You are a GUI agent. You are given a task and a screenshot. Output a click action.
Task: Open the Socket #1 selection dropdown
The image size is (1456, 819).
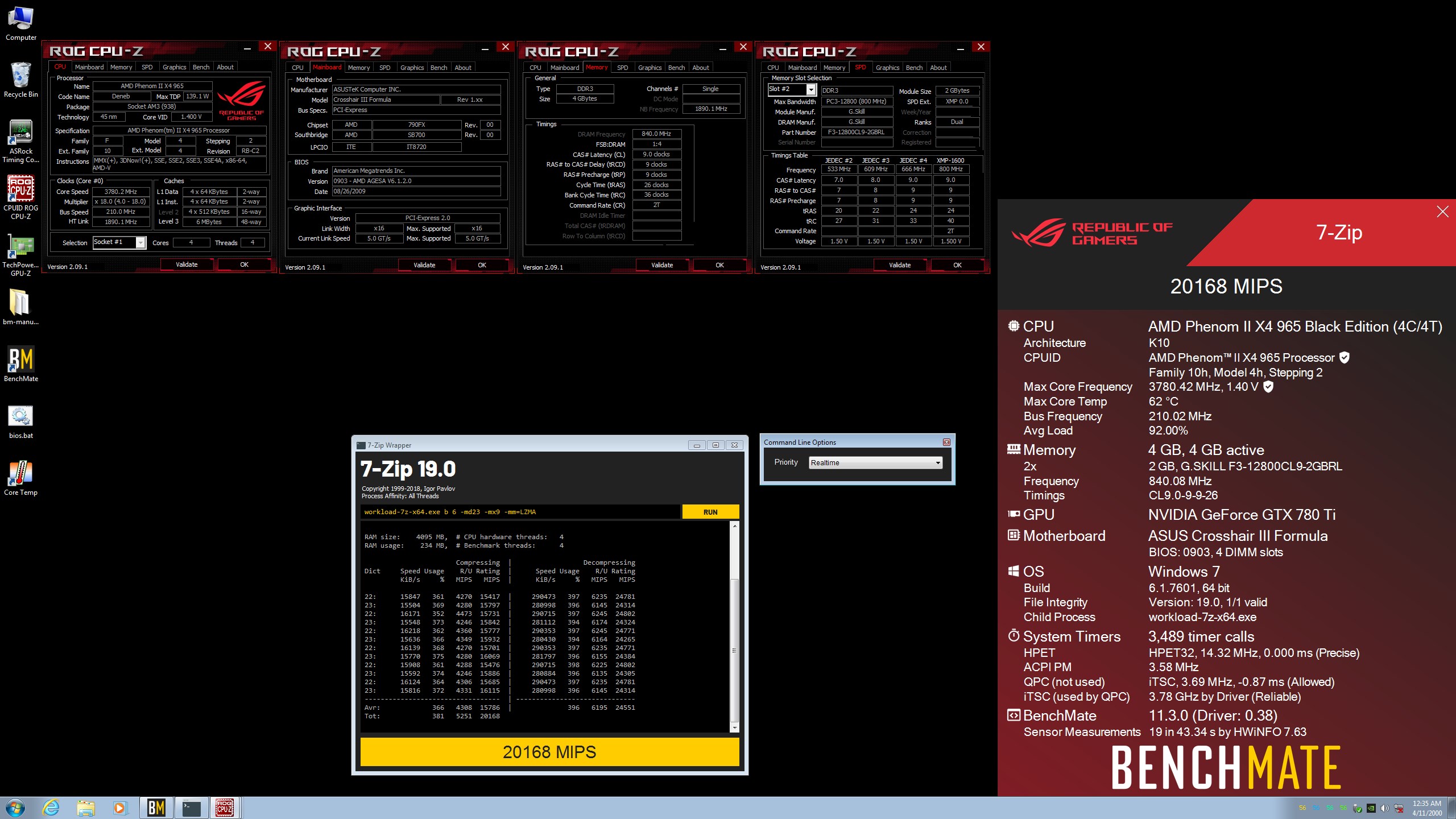coord(119,242)
